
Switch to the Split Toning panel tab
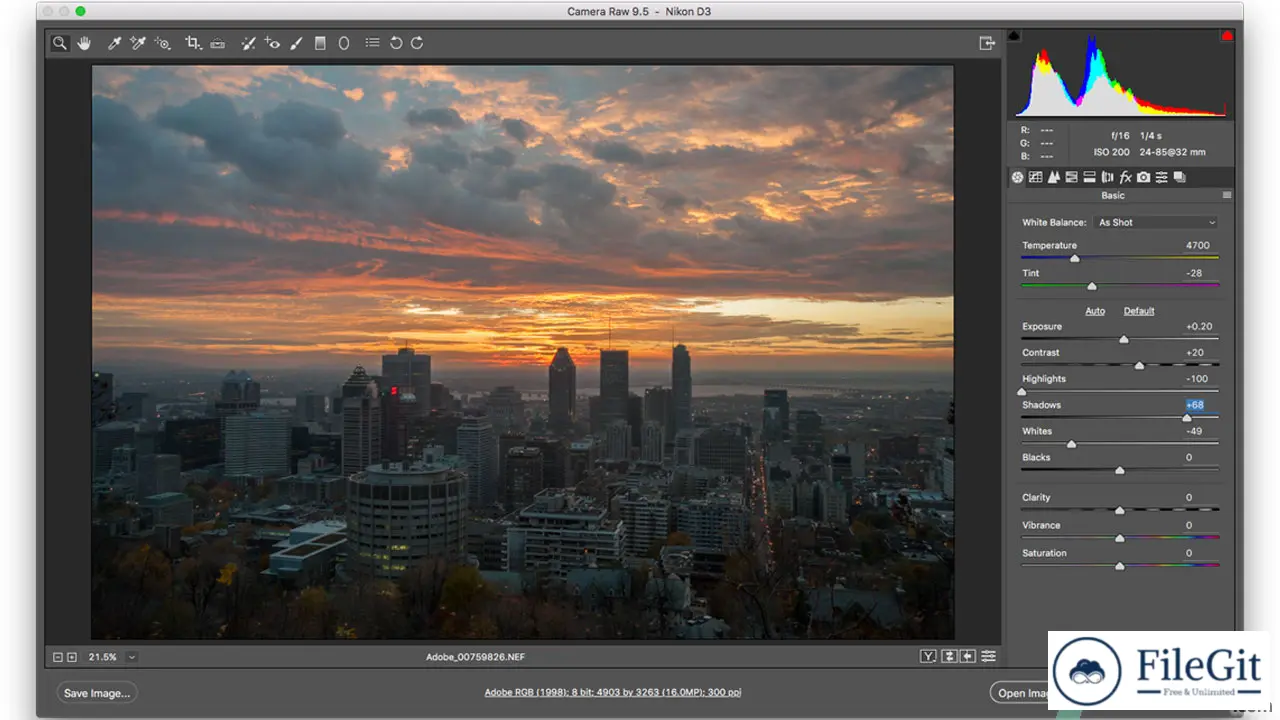[x=1089, y=177]
